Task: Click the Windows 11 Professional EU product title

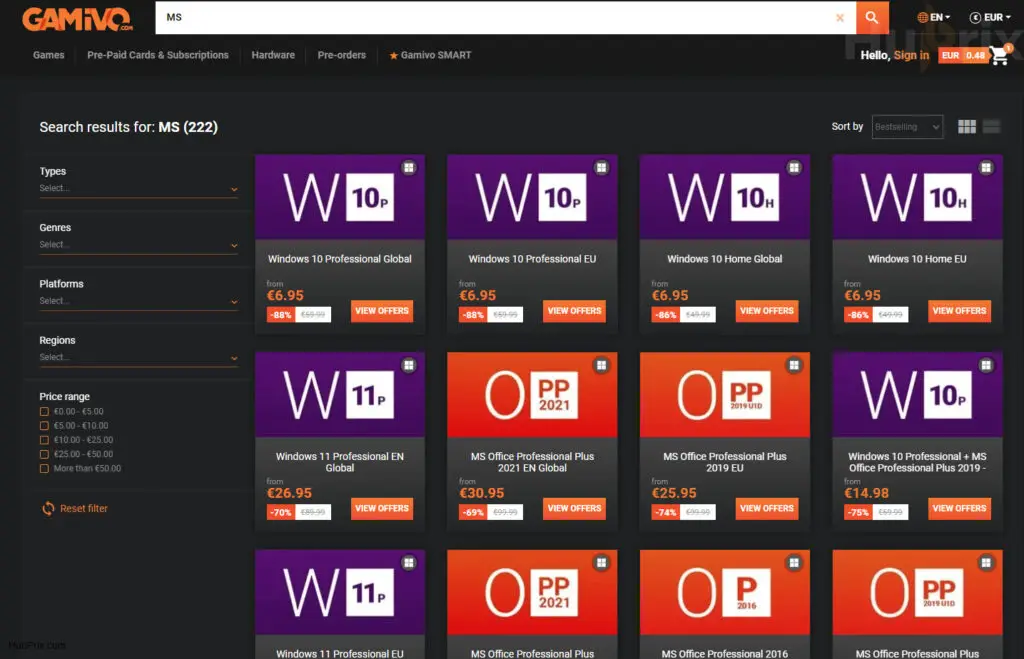Action: pyautogui.click(x=340, y=653)
